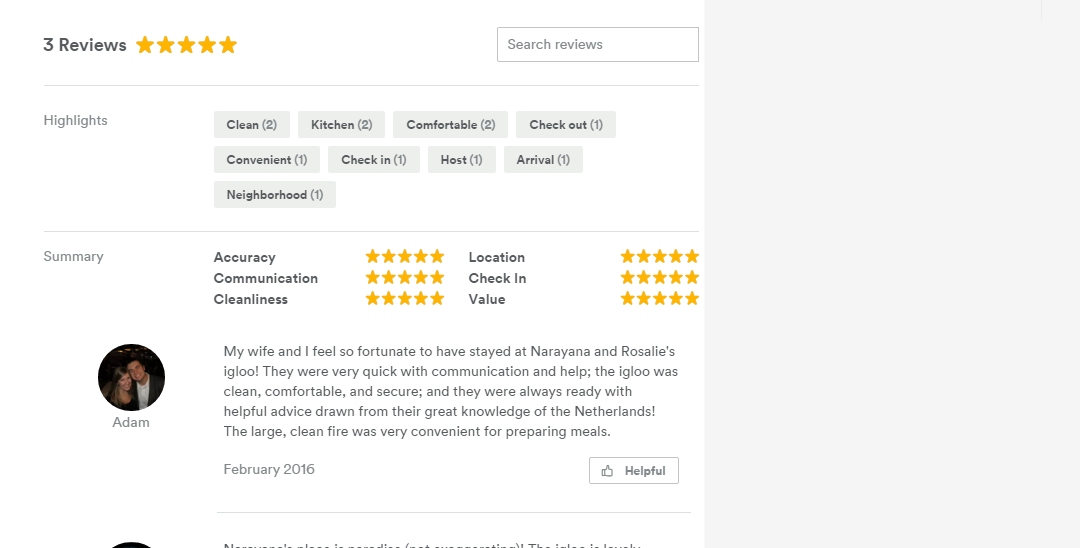Click the Value star rating

[659, 299]
